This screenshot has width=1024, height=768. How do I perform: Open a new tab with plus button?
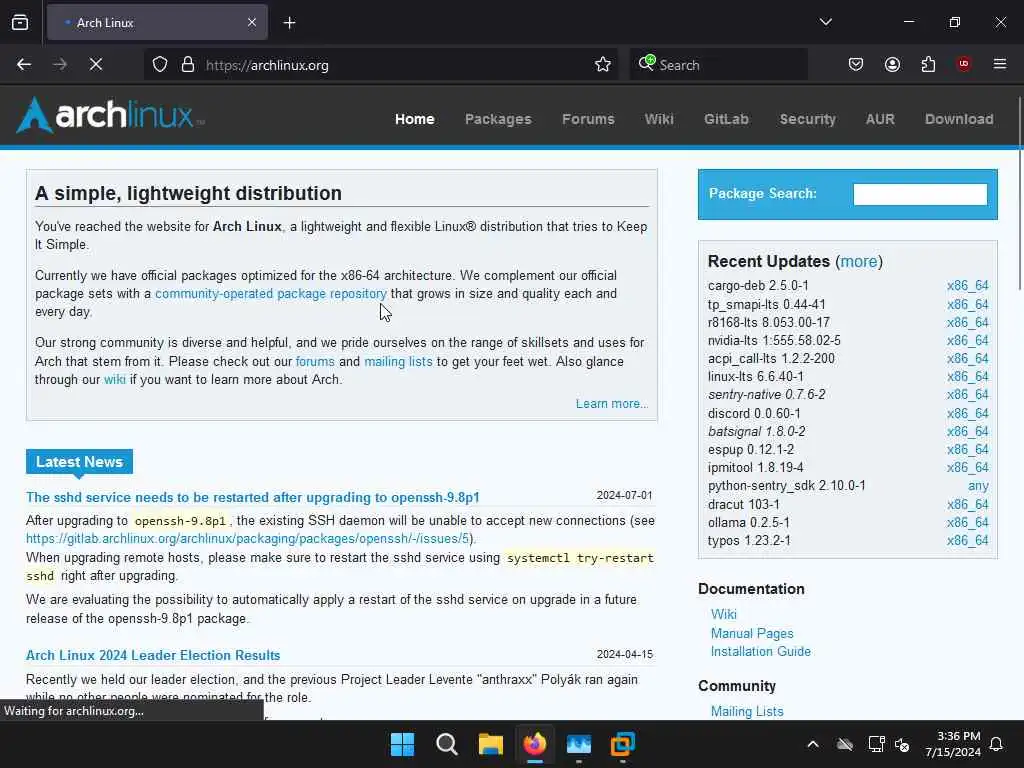289,23
